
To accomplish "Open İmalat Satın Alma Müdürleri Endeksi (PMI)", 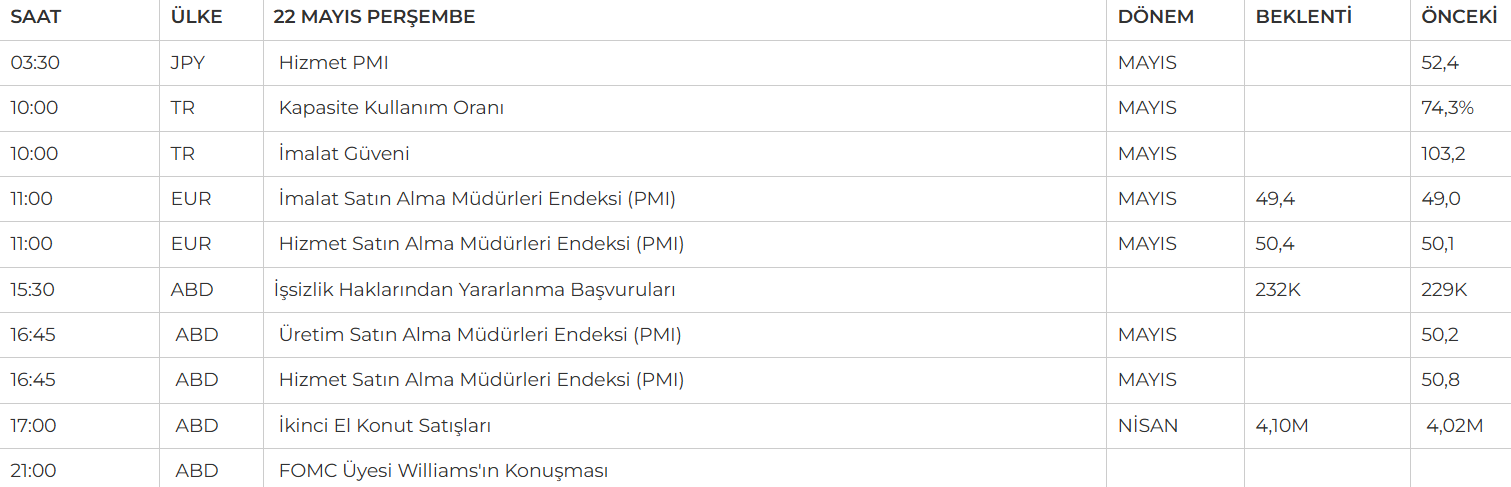I will click(477, 199).
